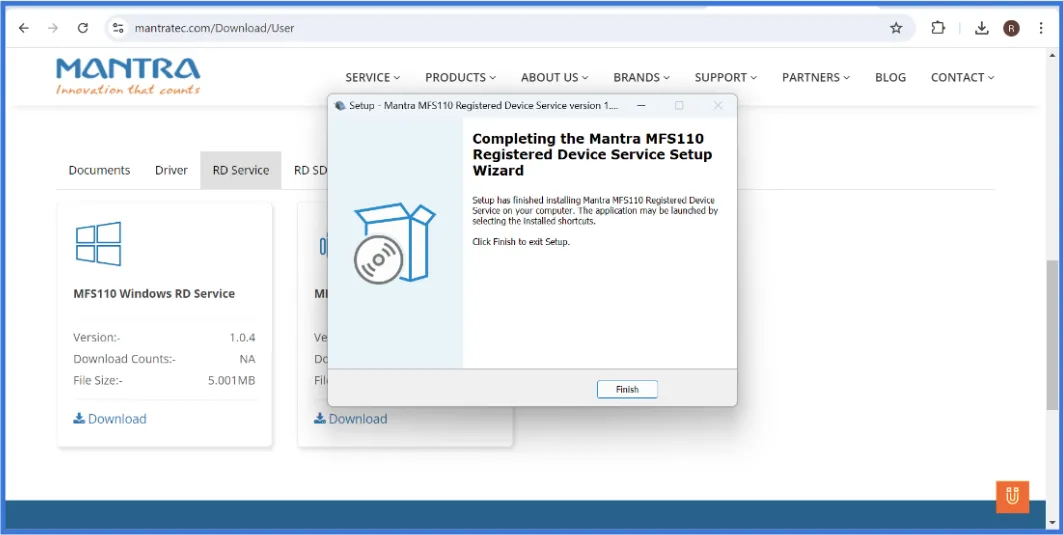Expand the CONTACT menu

963,77
